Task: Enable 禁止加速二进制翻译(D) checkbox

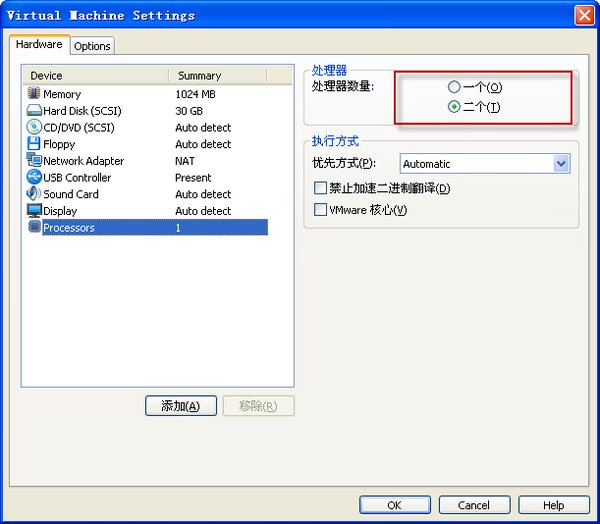Action: (x=320, y=188)
